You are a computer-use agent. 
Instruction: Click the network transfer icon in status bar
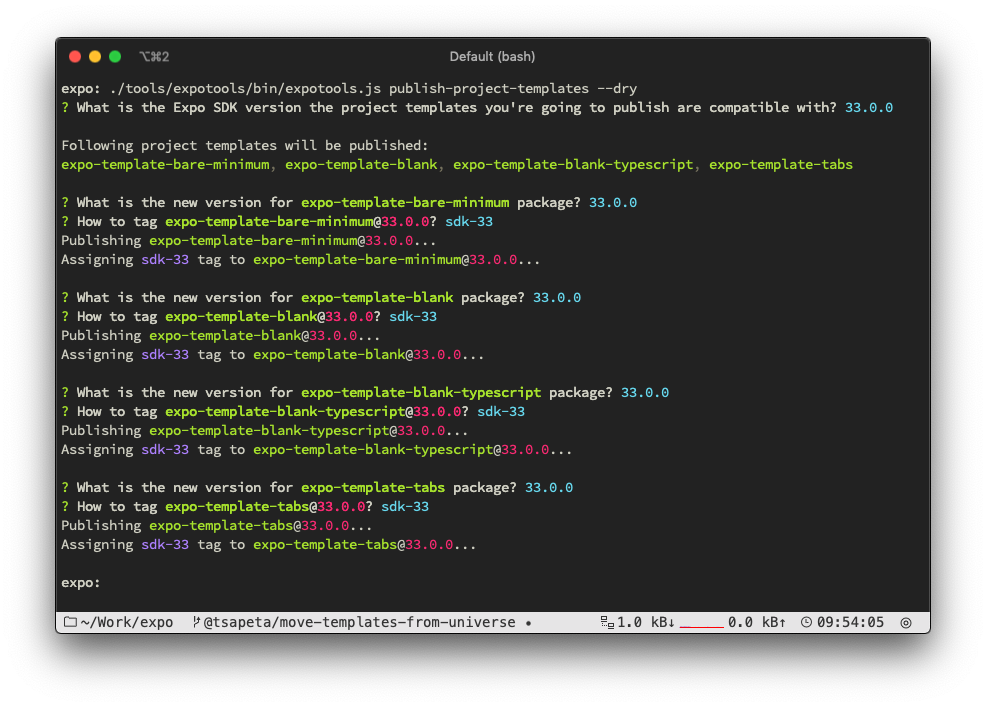pos(607,622)
